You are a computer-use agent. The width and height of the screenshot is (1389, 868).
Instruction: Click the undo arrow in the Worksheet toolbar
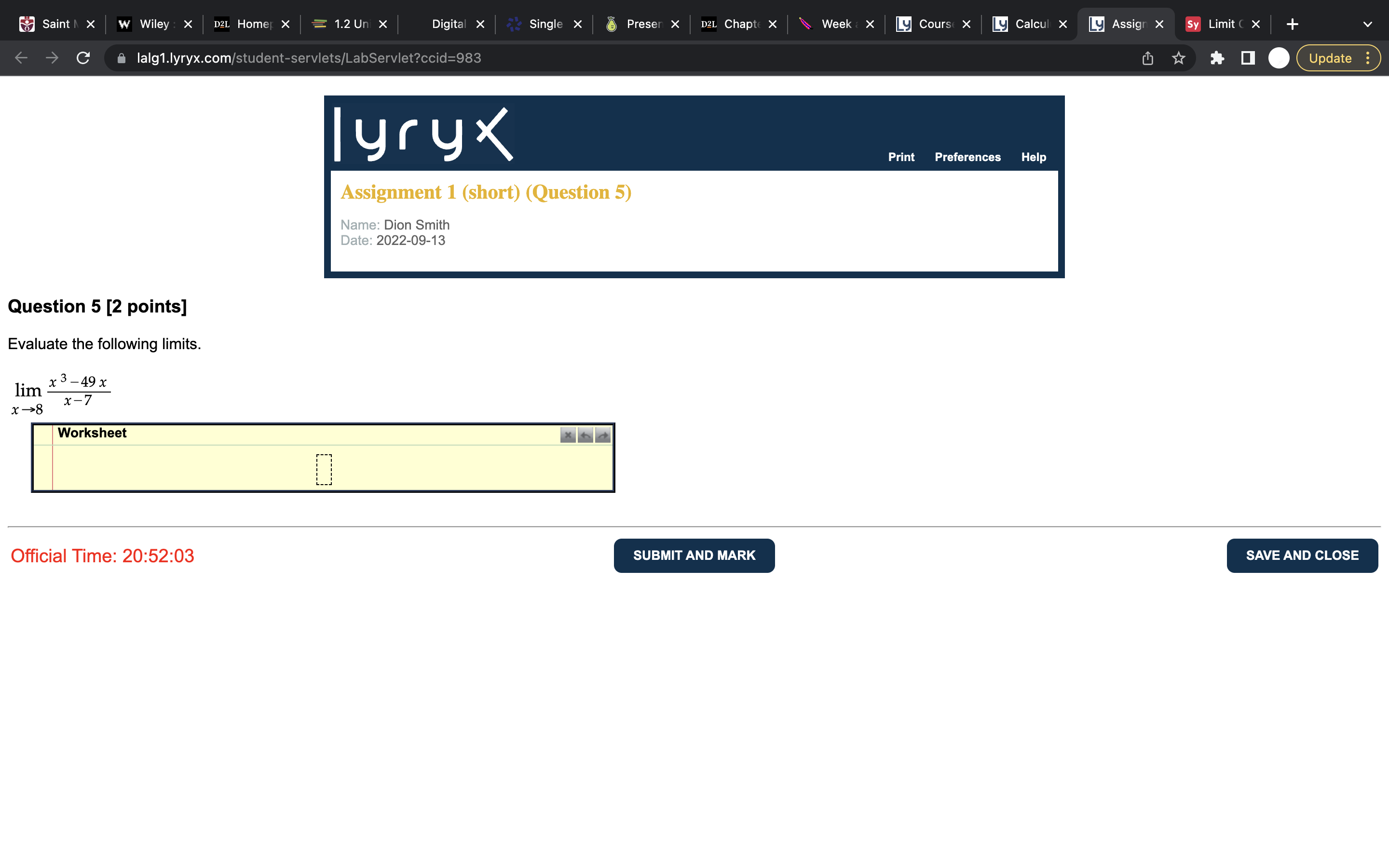click(x=585, y=436)
